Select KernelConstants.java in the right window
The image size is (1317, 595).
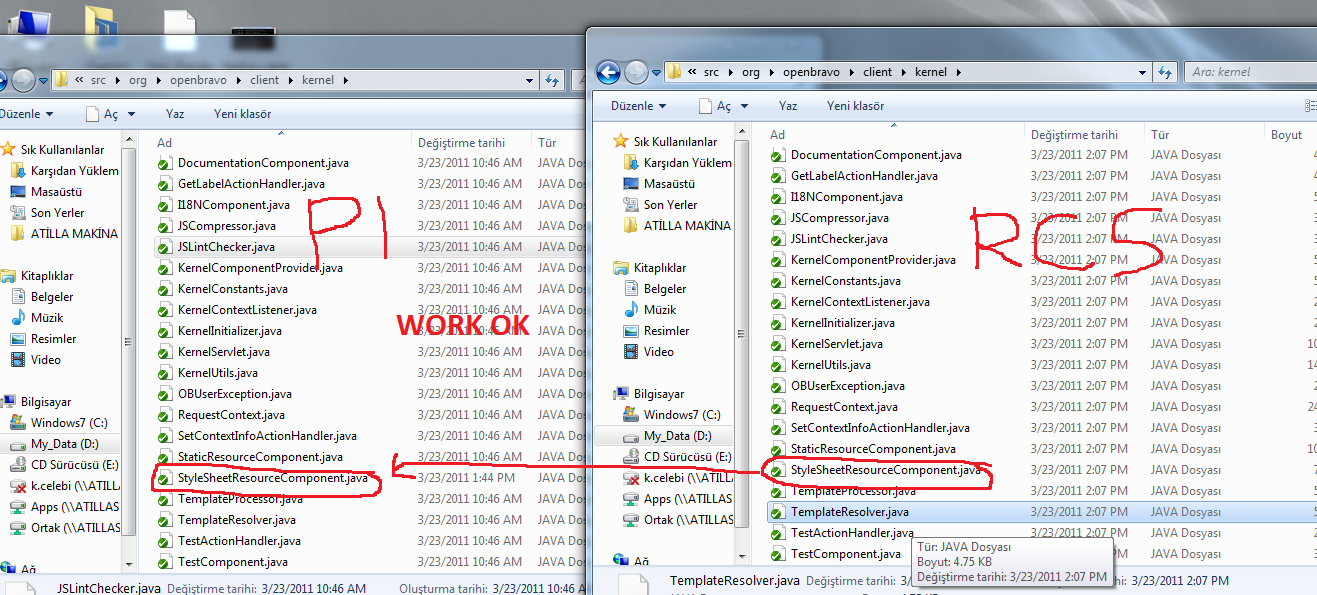pos(845,281)
